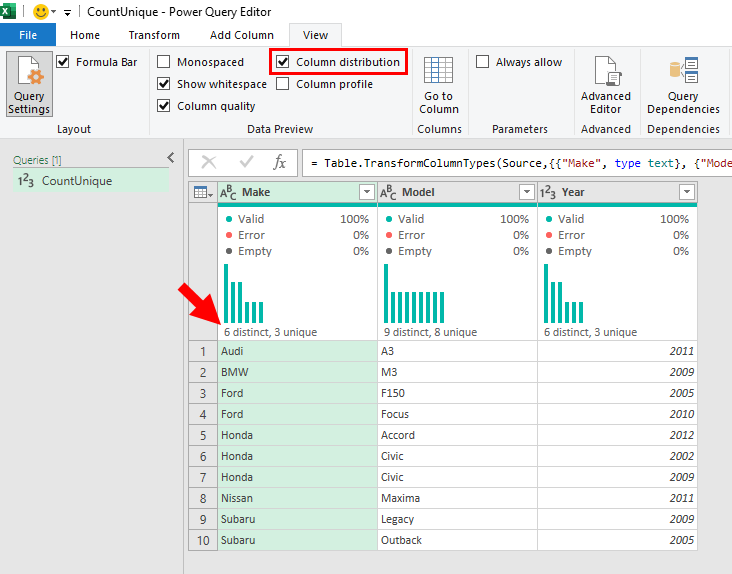
Task: Select the View tab
Action: click(x=316, y=35)
